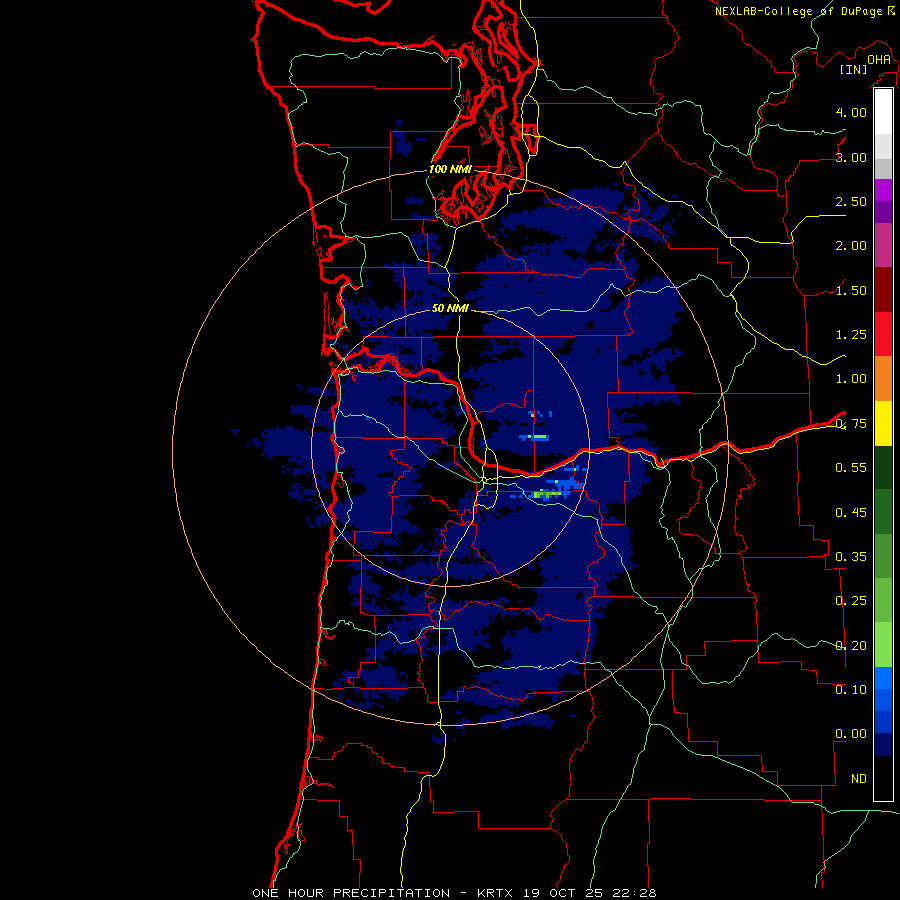This screenshot has width=900, height=900.
Task: Select the 1.00 legend value
Action: tap(851, 379)
